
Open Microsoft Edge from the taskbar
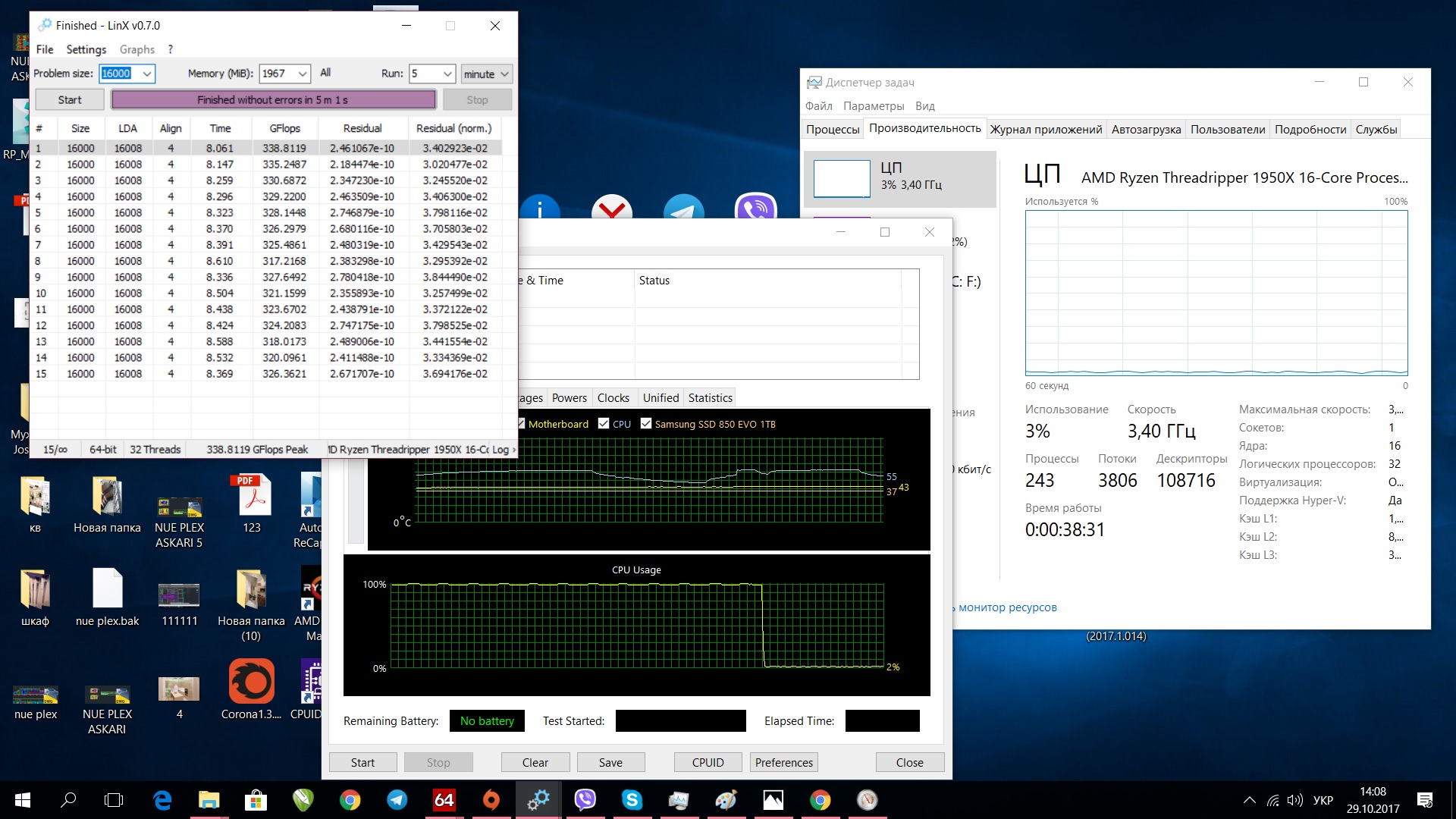[162, 800]
